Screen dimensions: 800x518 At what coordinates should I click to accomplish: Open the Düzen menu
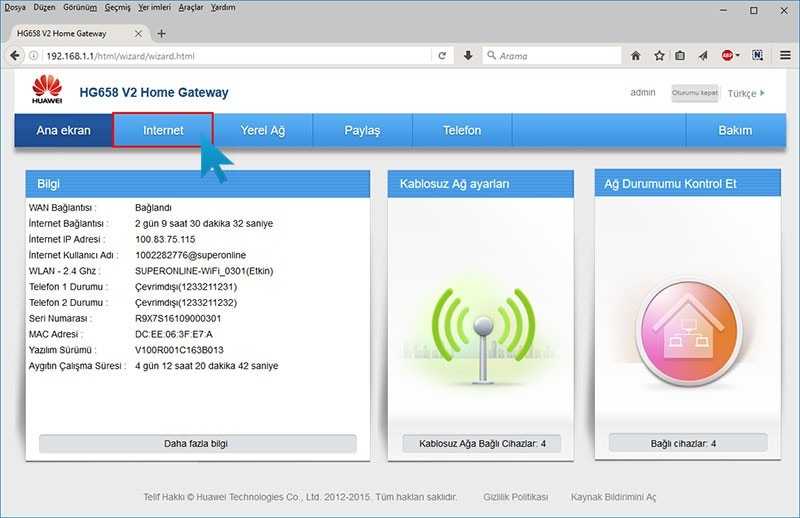click(44, 7)
